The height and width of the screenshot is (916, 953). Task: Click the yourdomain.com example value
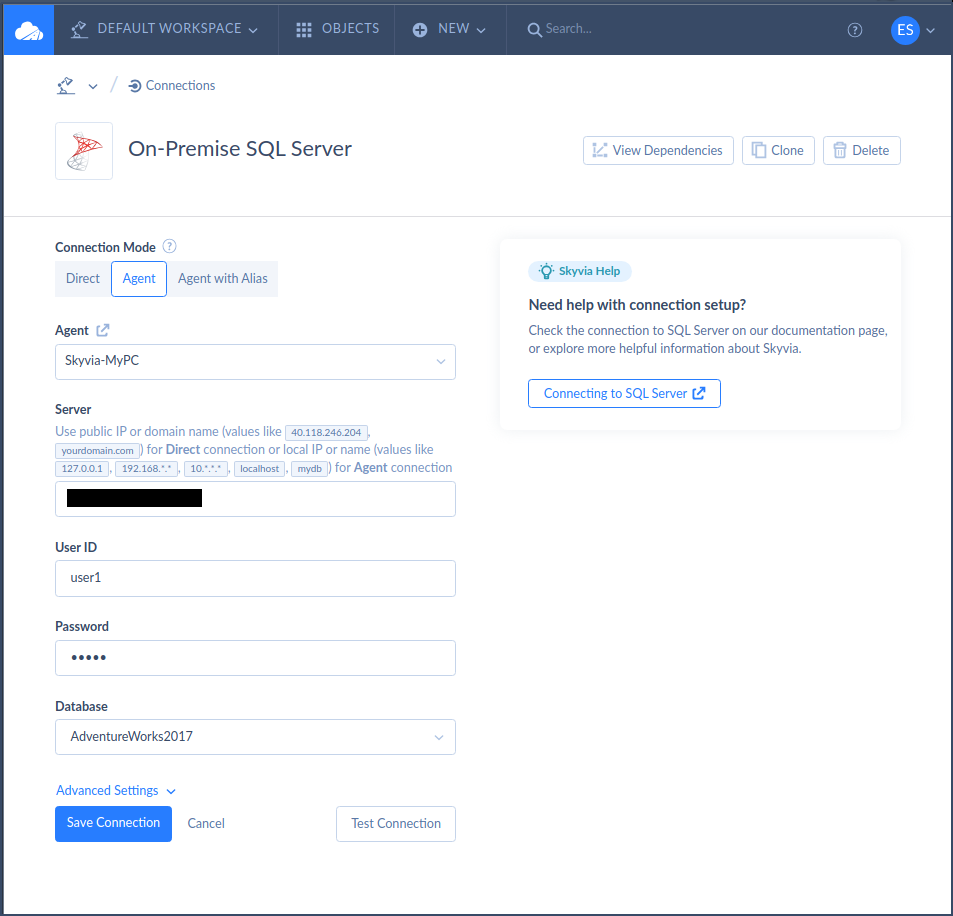(x=97, y=450)
